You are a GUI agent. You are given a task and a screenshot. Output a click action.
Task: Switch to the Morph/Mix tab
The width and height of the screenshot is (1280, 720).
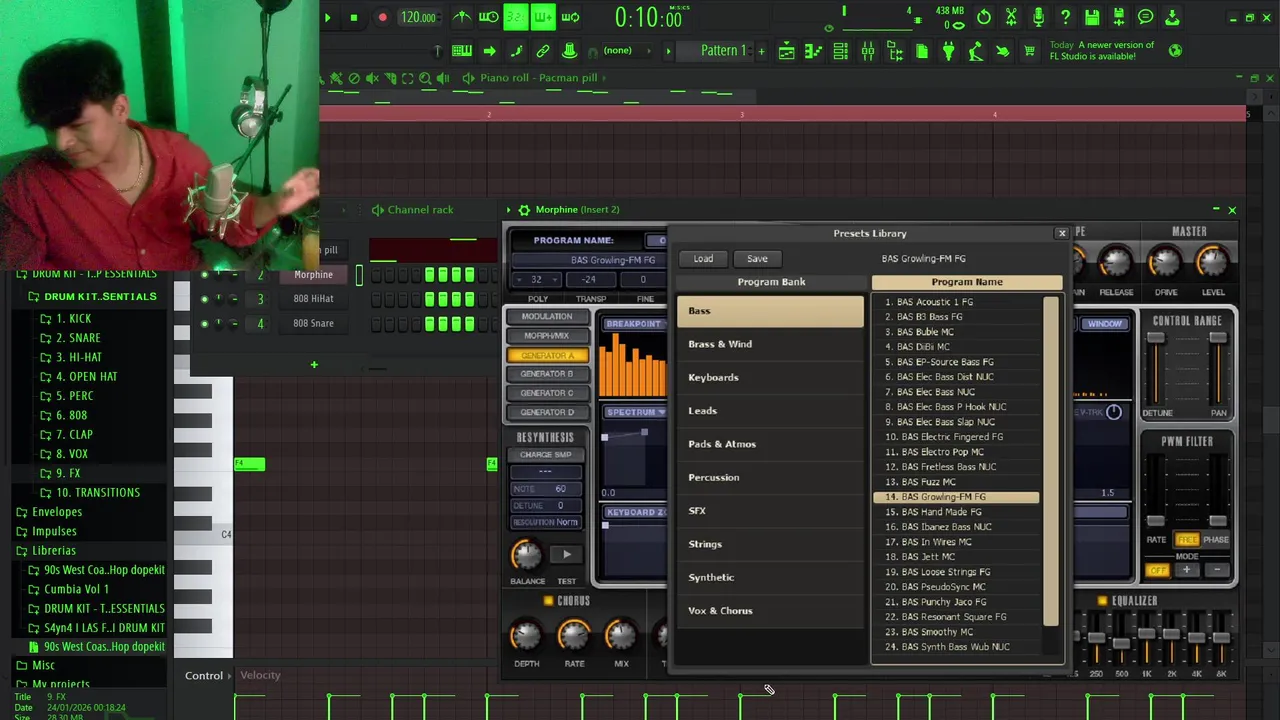(x=547, y=336)
